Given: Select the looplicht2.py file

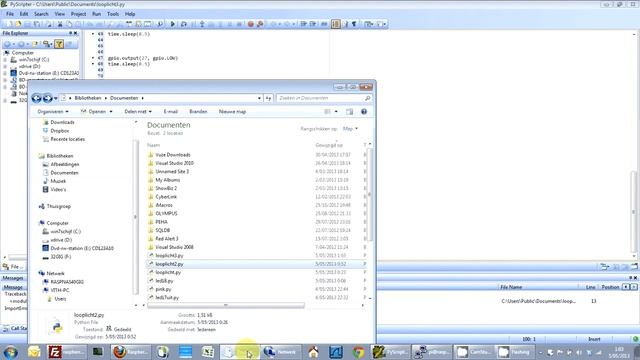Looking at the screenshot, I should 256,264.
